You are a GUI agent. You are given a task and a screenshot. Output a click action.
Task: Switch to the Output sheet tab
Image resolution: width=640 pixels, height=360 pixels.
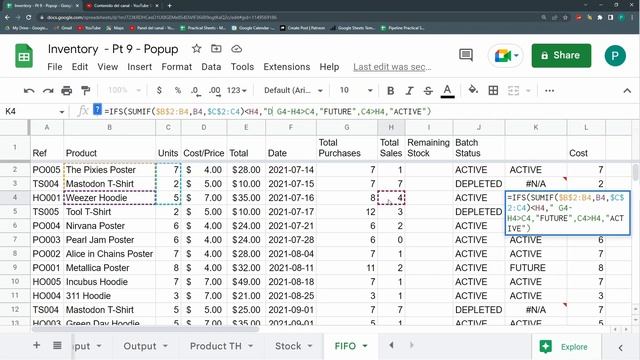pos(140,346)
